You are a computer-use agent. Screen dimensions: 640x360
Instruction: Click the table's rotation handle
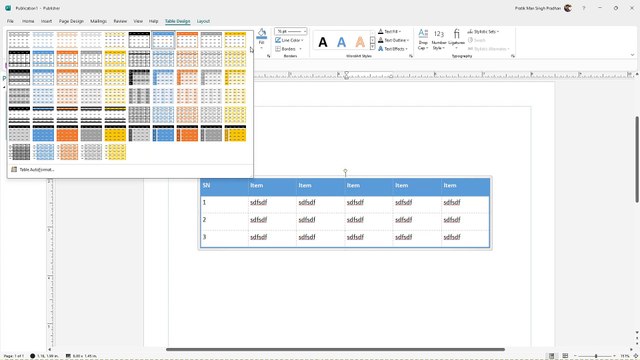click(x=345, y=171)
